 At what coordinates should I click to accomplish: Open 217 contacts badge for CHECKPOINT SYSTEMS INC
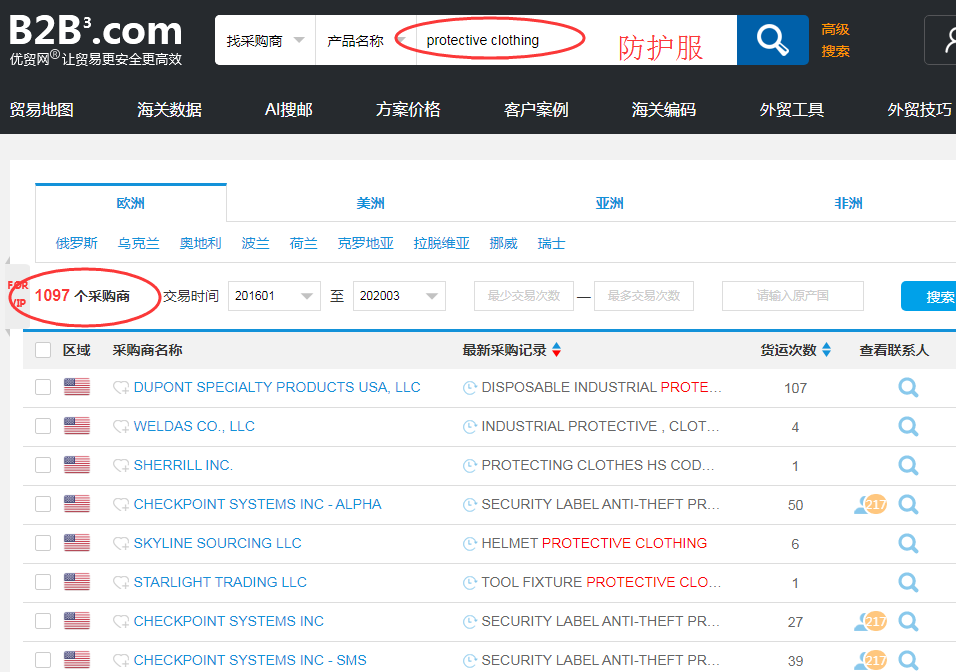[x=871, y=621]
